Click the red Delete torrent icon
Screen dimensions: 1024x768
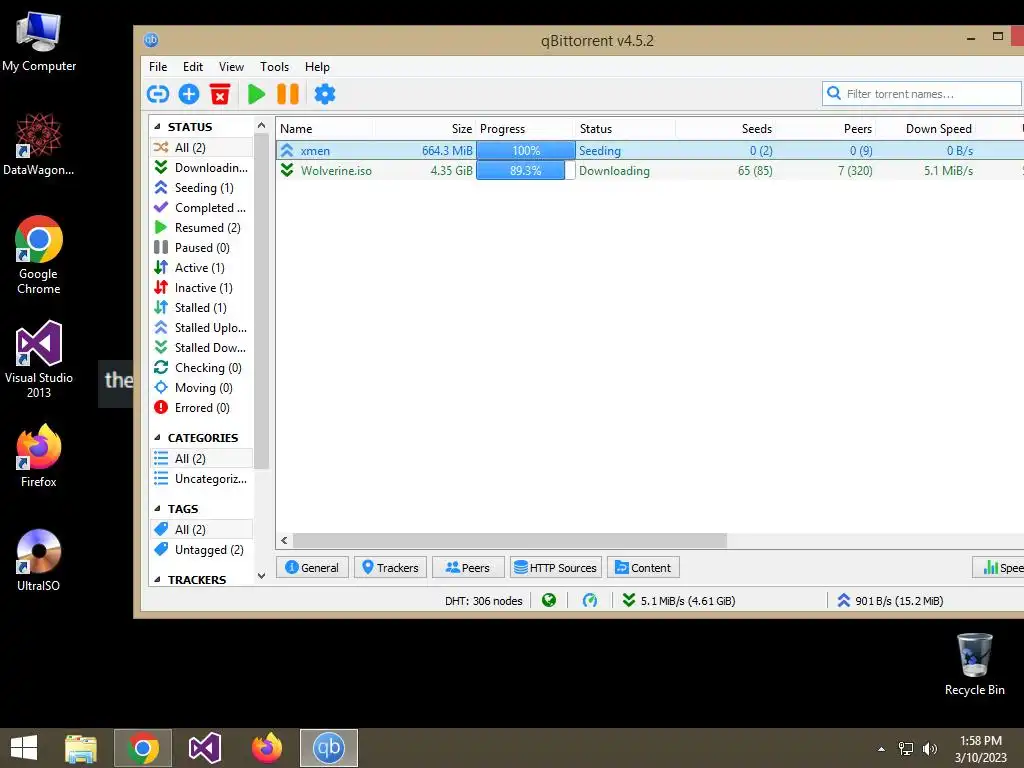pyautogui.click(x=220, y=94)
